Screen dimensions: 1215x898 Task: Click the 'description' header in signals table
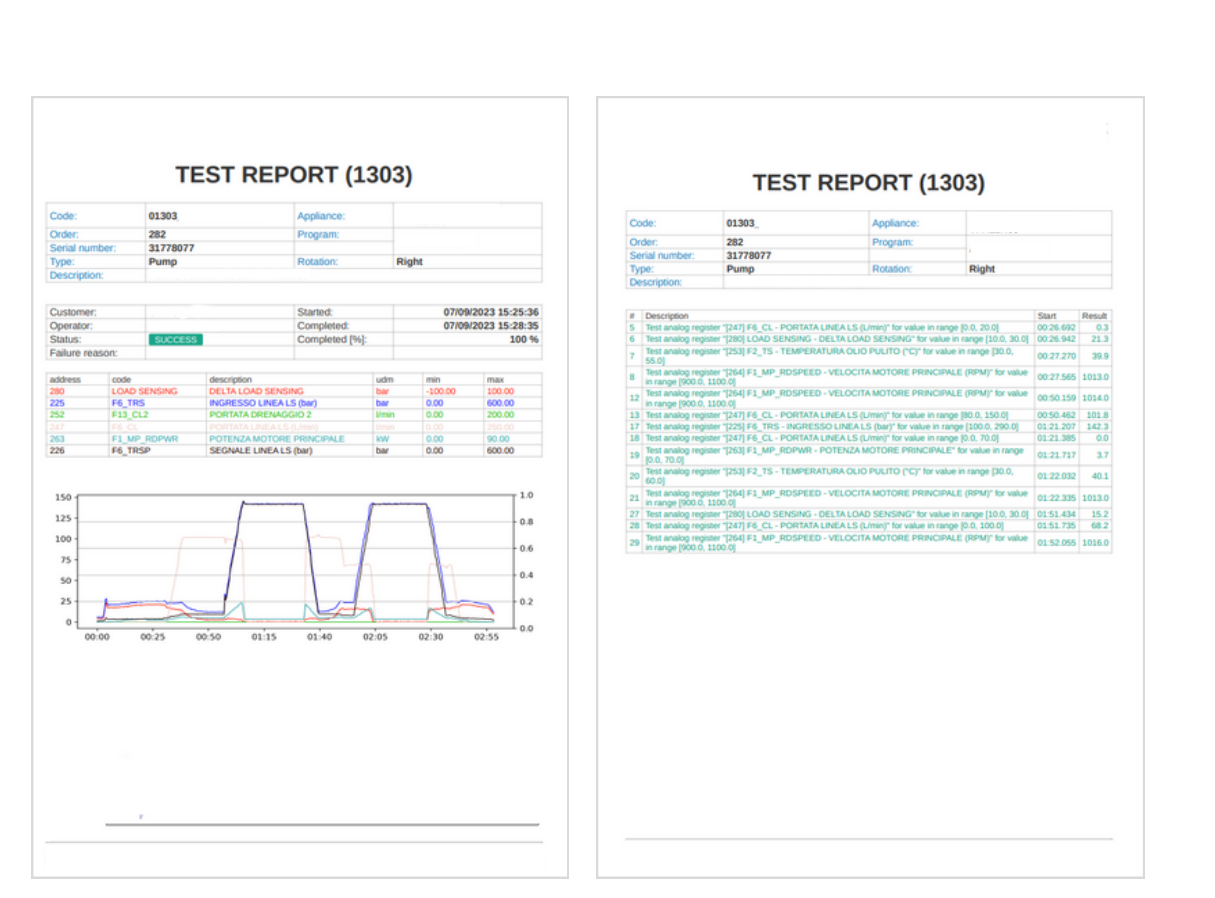(x=231, y=380)
